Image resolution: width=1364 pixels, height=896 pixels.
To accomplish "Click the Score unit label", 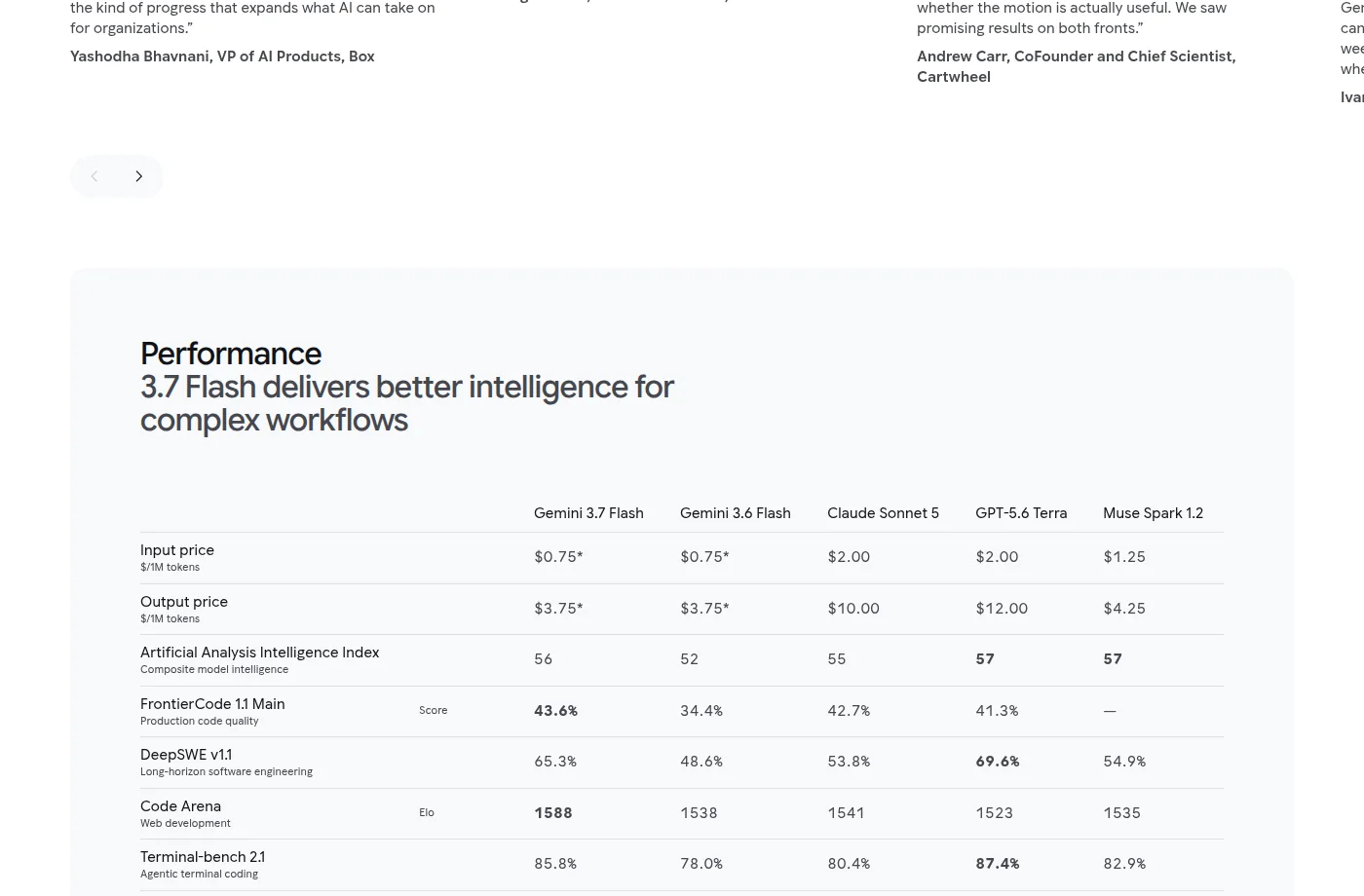I will pyautogui.click(x=434, y=711).
